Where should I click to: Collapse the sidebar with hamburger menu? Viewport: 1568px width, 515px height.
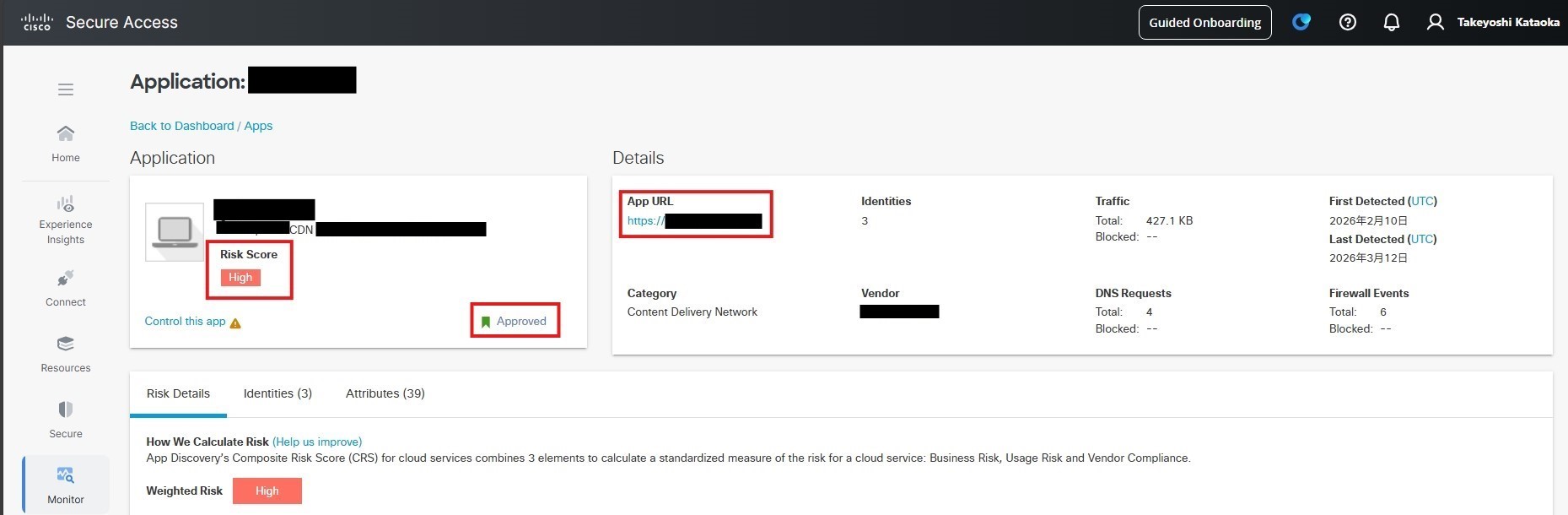click(65, 89)
